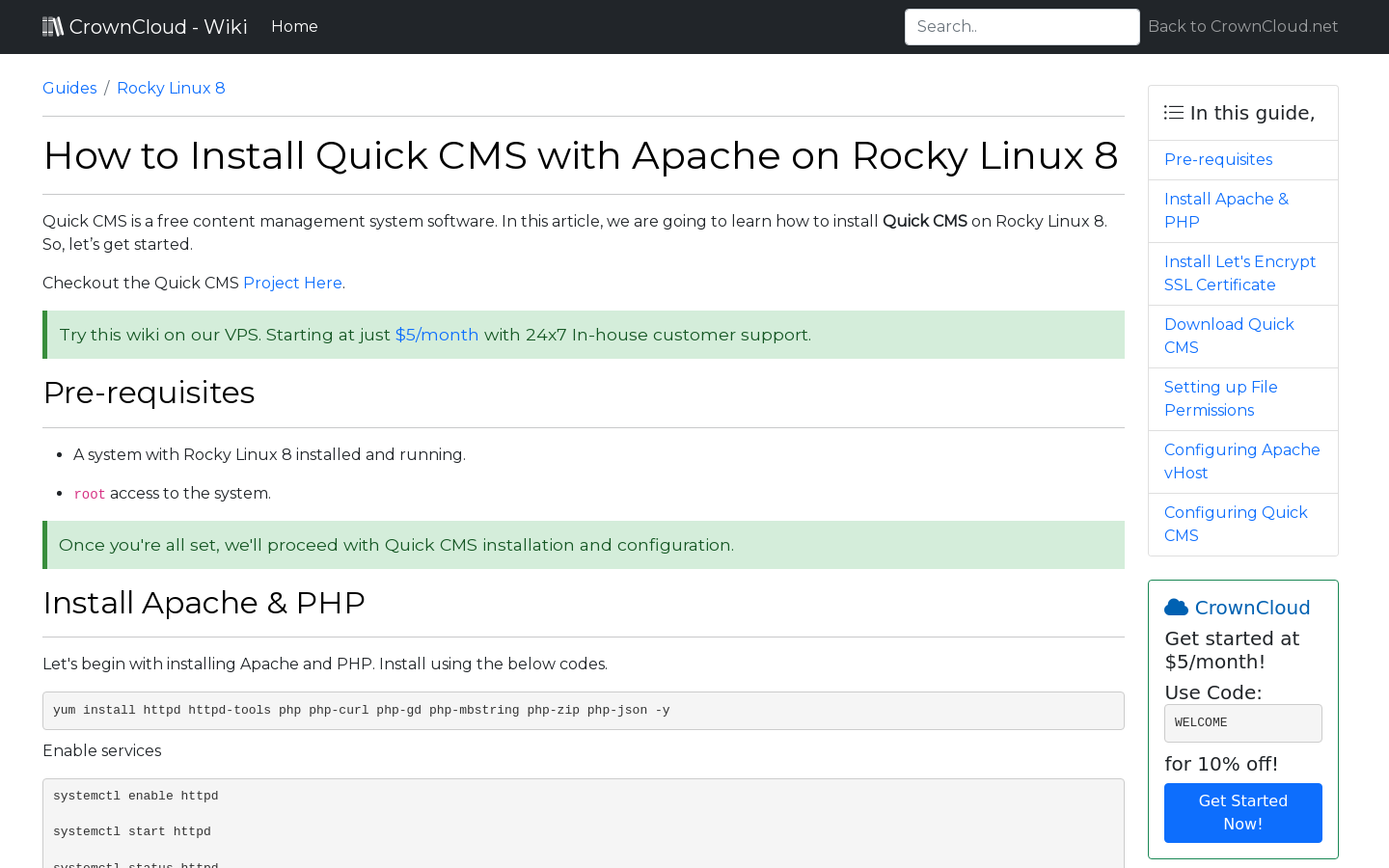Screen dimensions: 1389x868
Task: Select the Rocky Linux 8 breadcrumb
Action: [x=171, y=88]
